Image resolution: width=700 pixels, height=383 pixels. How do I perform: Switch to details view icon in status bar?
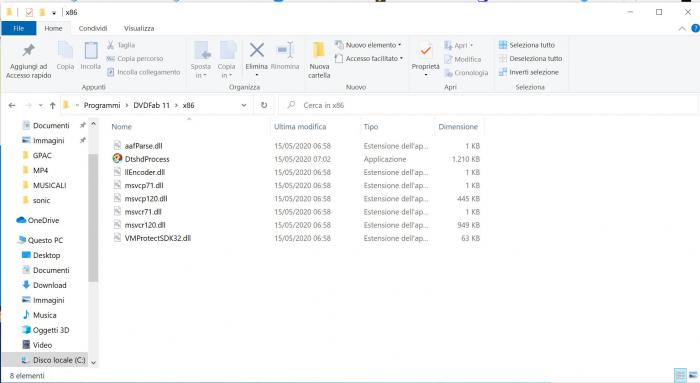pyautogui.click(x=679, y=375)
